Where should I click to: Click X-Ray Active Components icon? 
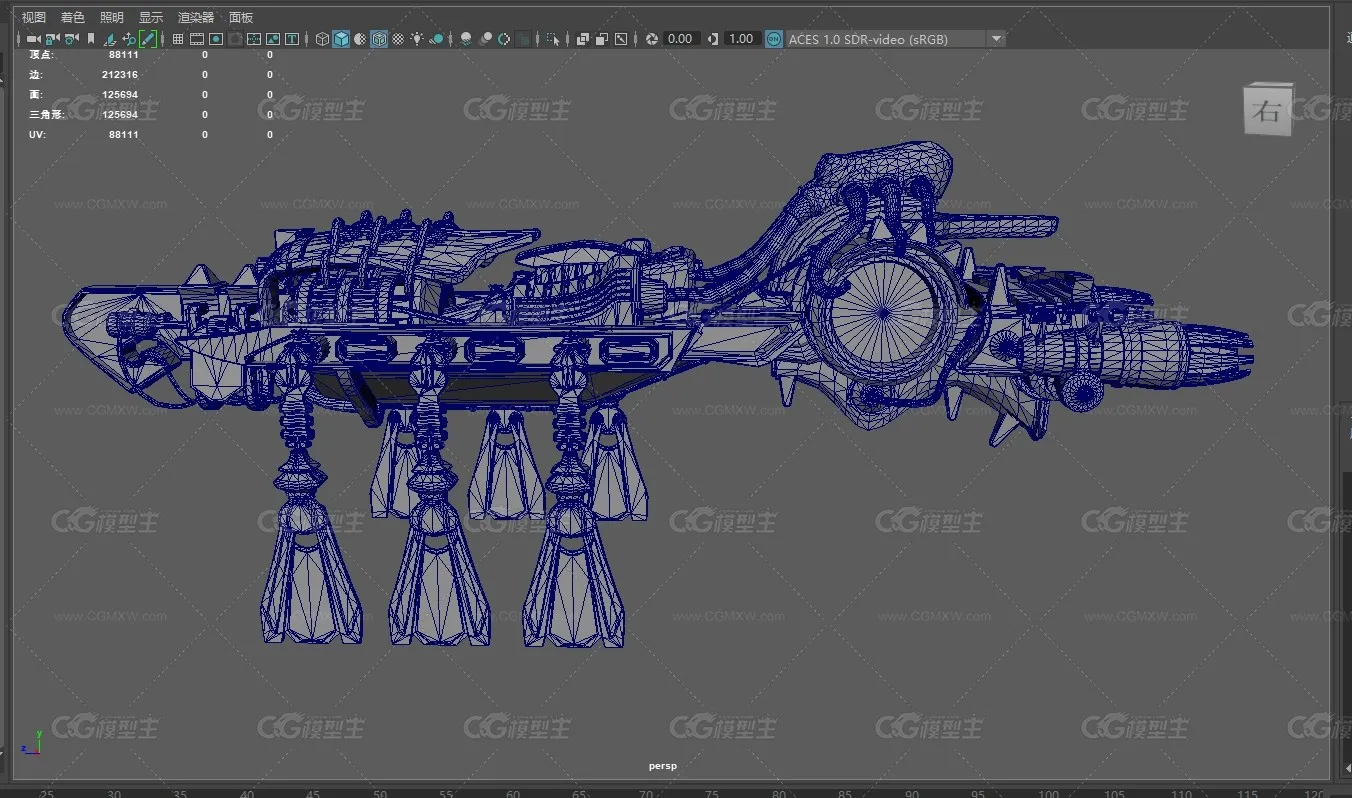pyautogui.click(x=602, y=39)
